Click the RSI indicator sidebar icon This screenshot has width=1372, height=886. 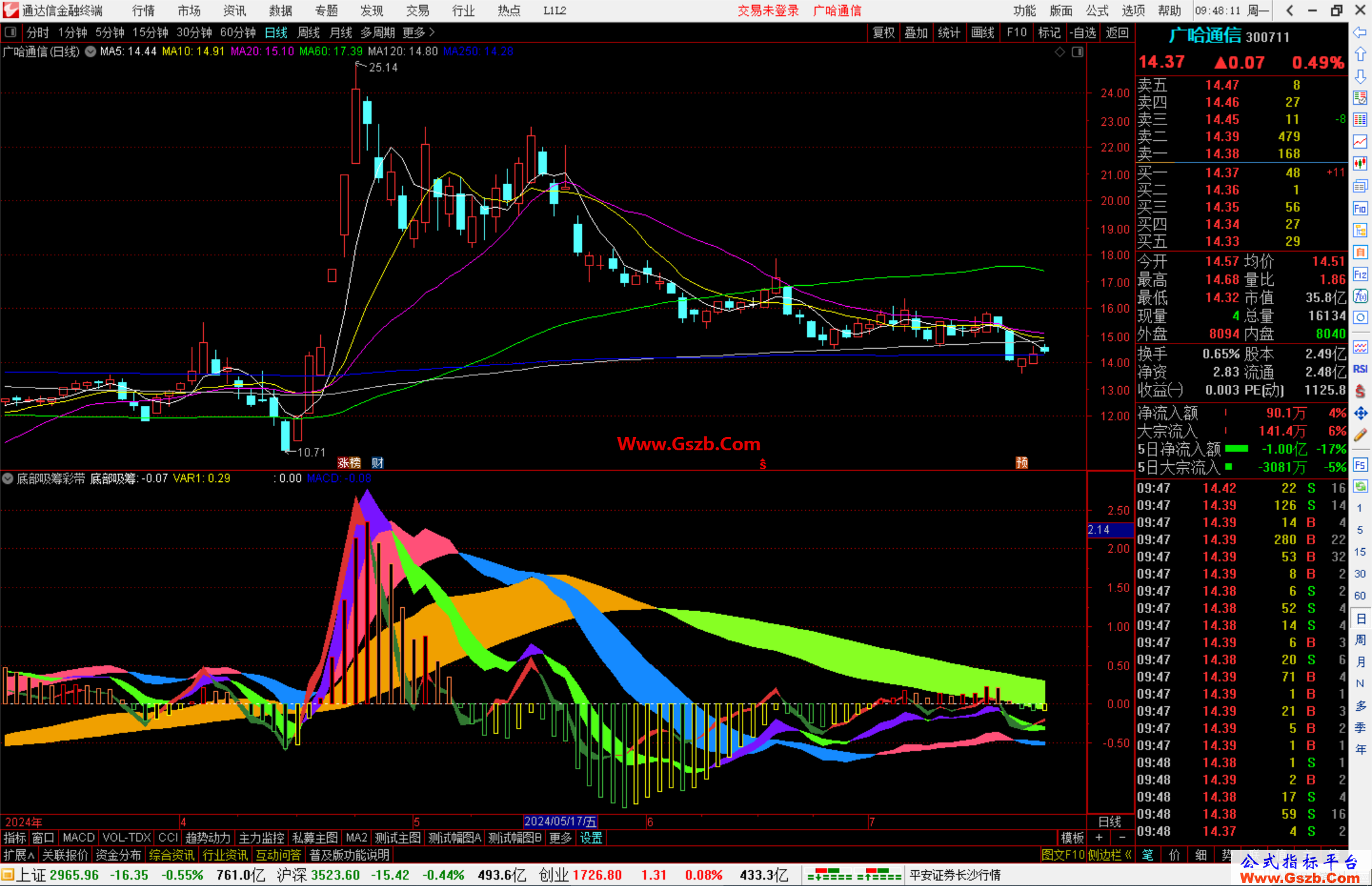1360,369
